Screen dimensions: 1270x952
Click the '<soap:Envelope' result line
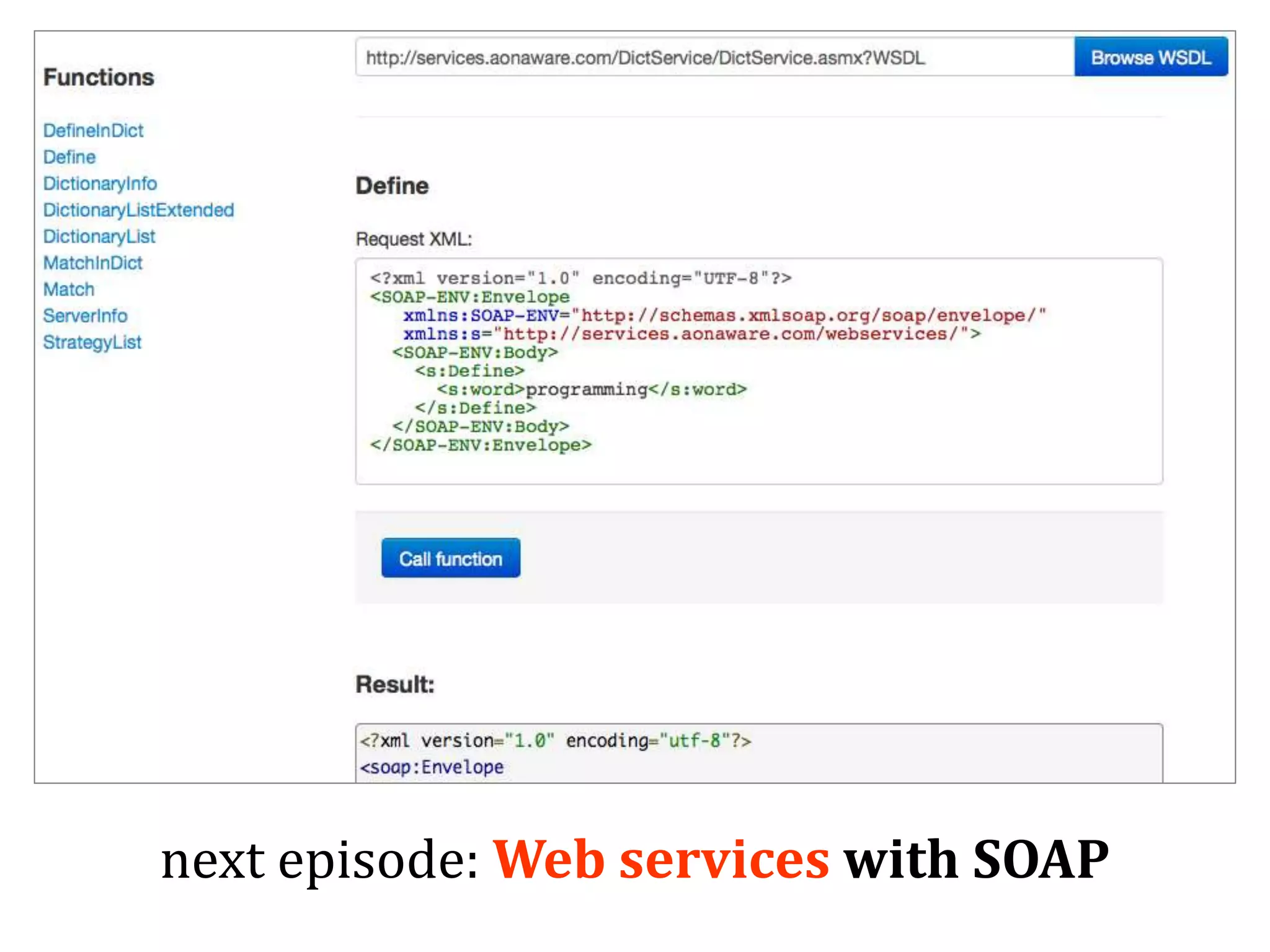pos(432,767)
